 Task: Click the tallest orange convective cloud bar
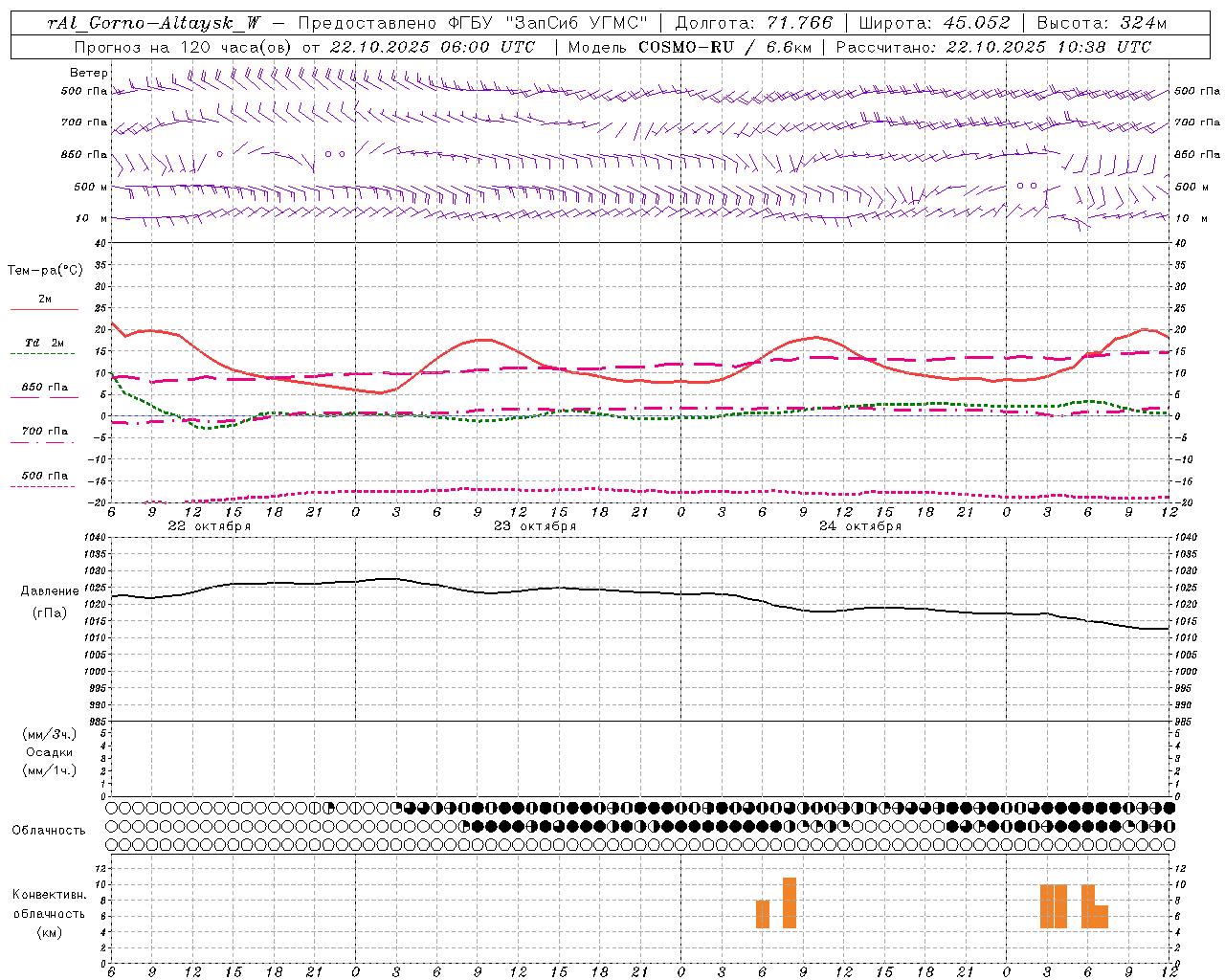coord(790,902)
